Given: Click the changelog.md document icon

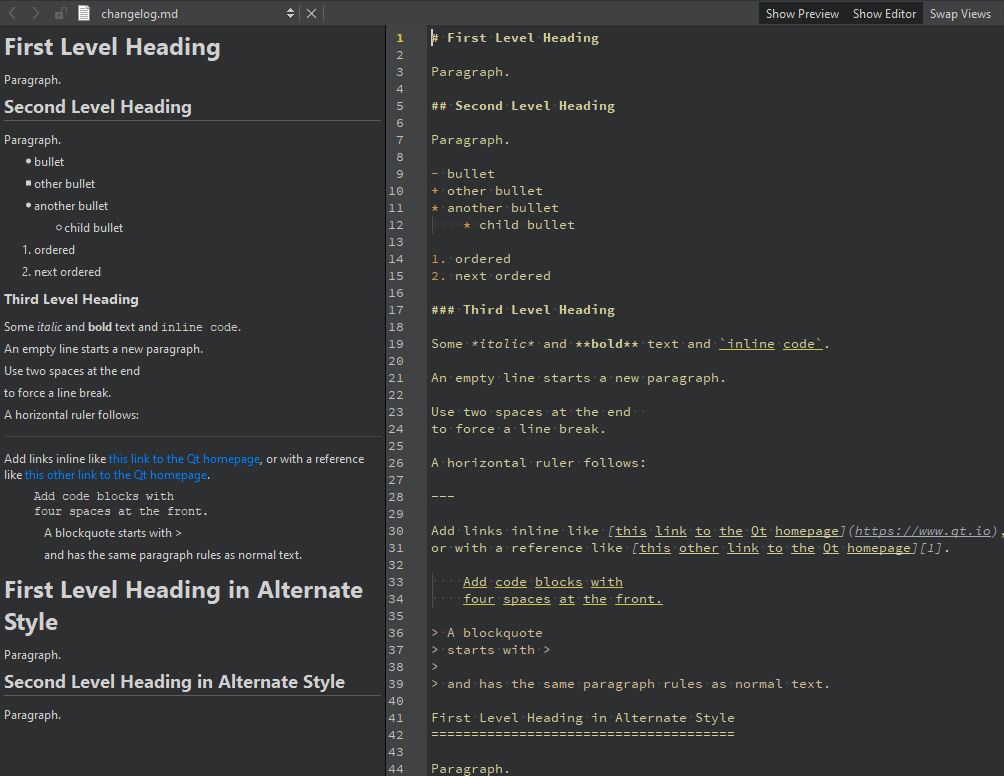Looking at the screenshot, I should coord(83,13).
